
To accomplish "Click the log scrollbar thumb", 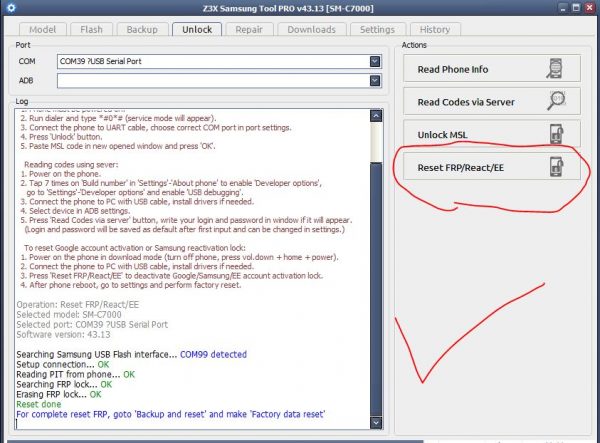I will coord(376,289).
